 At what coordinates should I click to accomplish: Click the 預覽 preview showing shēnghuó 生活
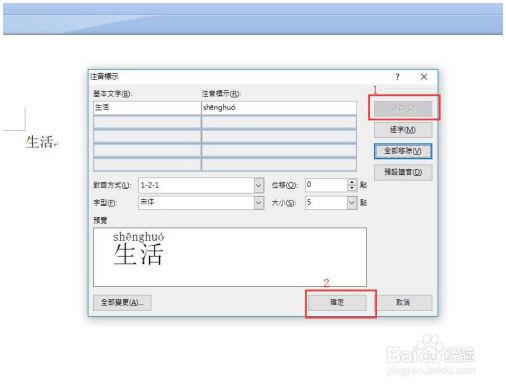(230, 257)
